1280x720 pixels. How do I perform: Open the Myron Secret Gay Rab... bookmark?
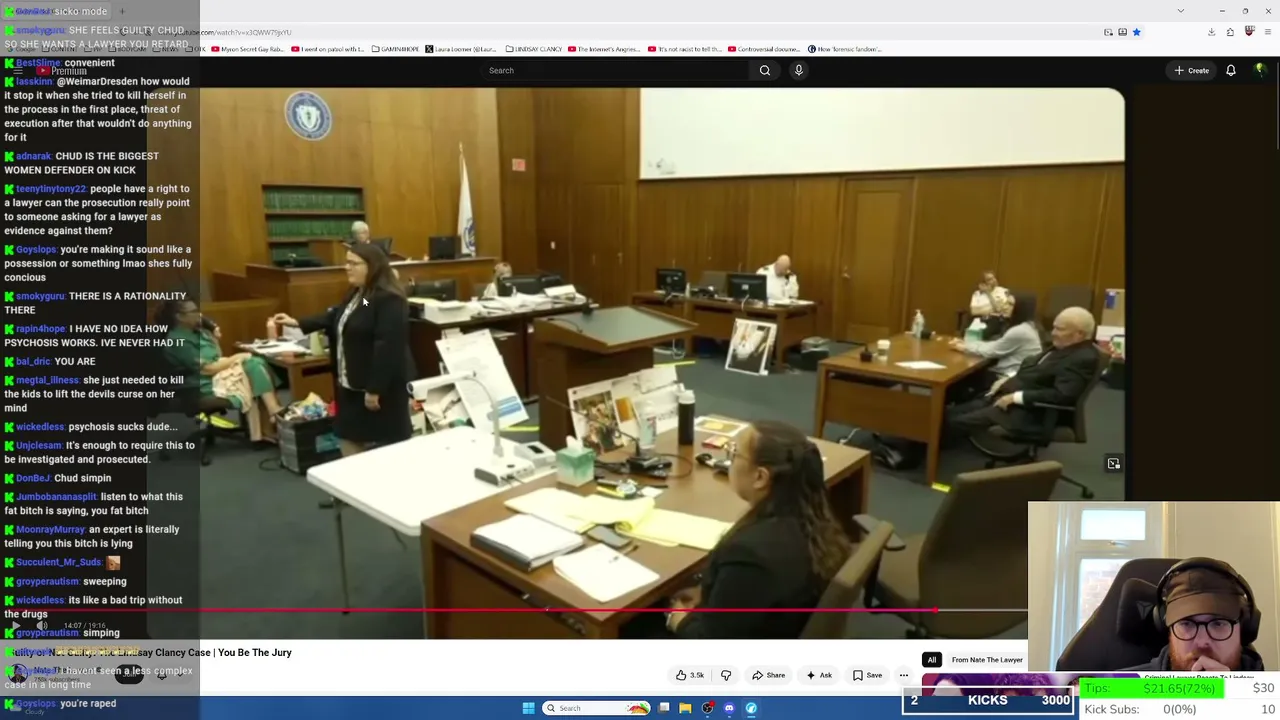point(247,49)
